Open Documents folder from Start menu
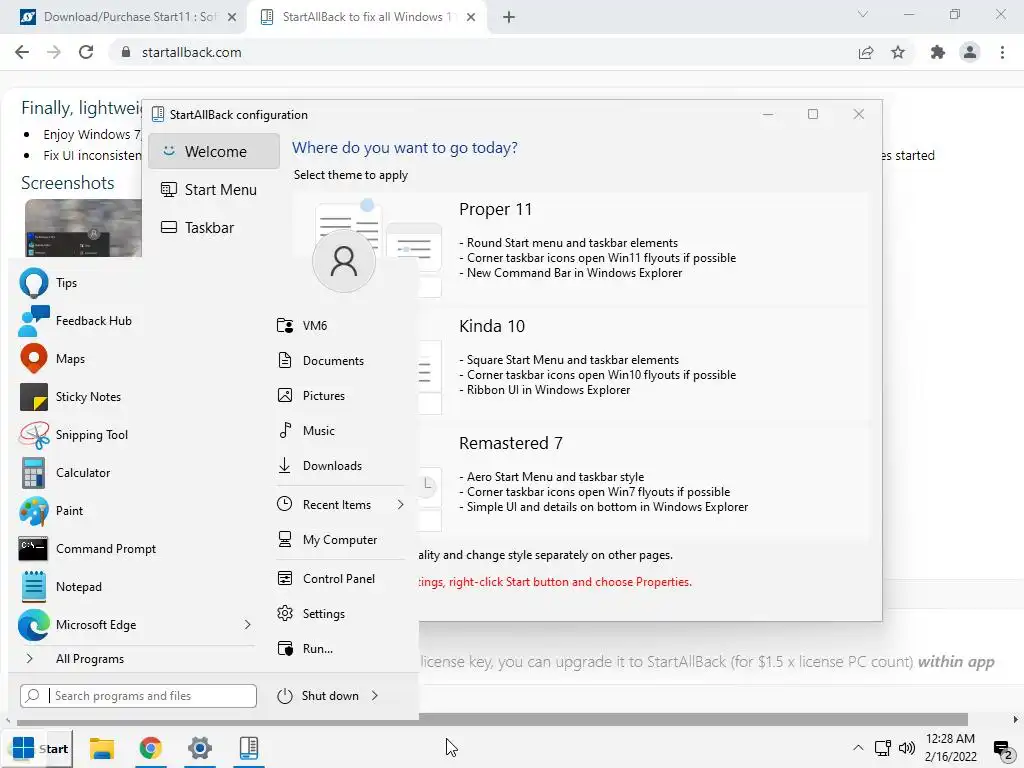 (341, 360)
